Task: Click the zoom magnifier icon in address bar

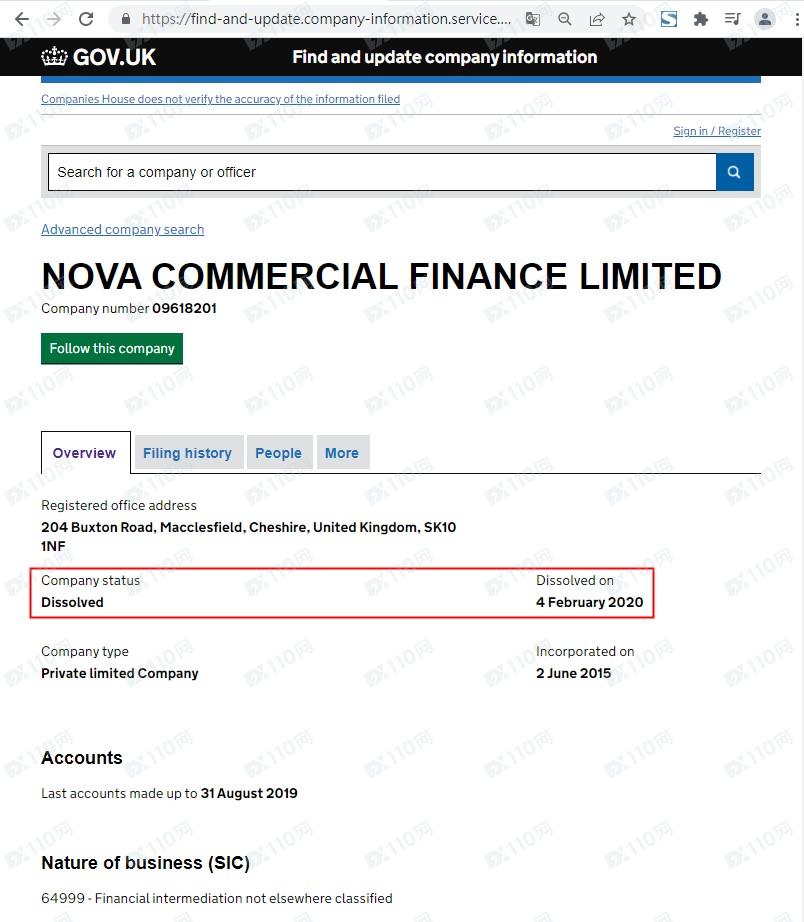Action: (x=565, y=19)
